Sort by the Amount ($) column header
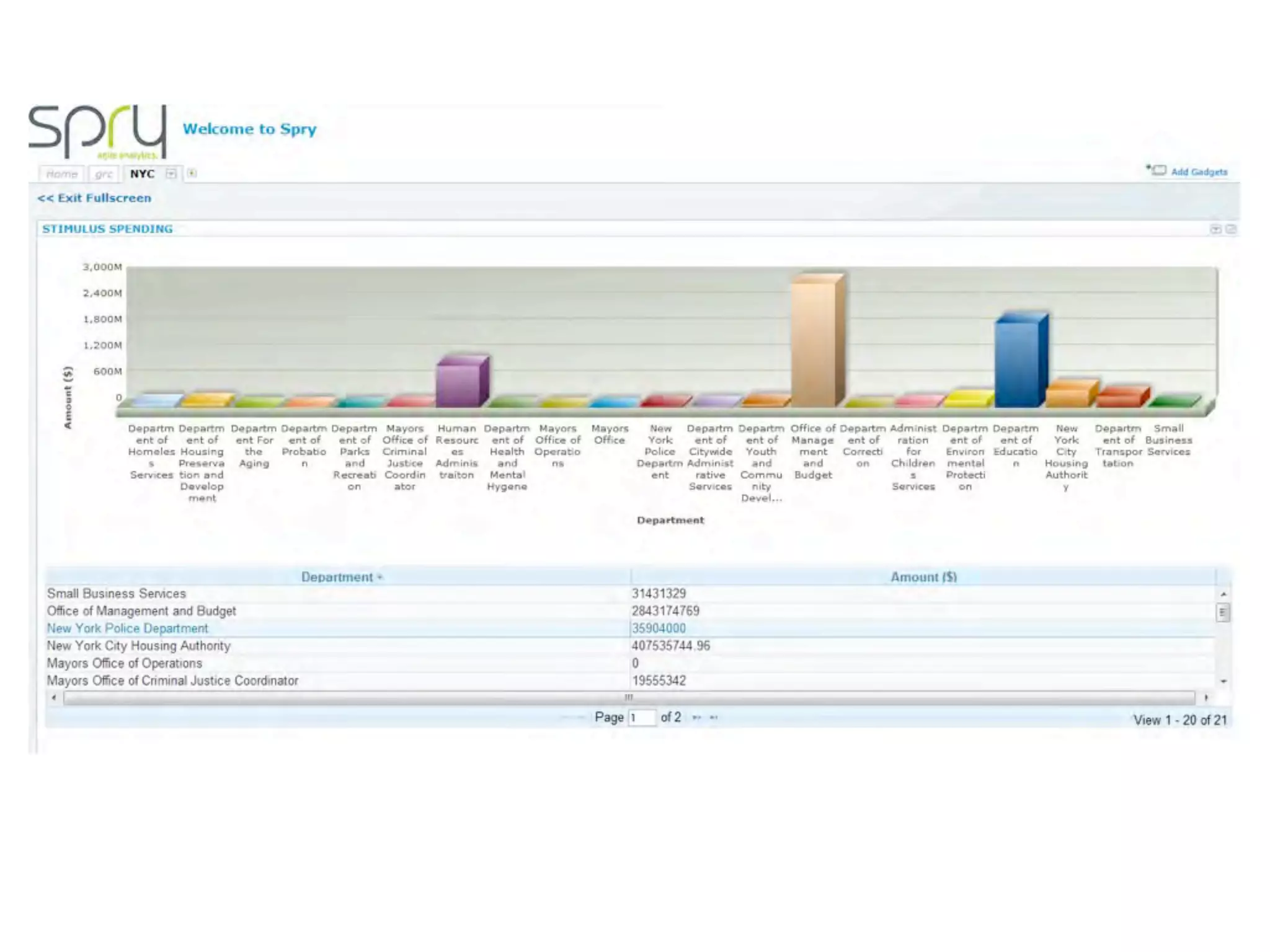 (923, 577)
